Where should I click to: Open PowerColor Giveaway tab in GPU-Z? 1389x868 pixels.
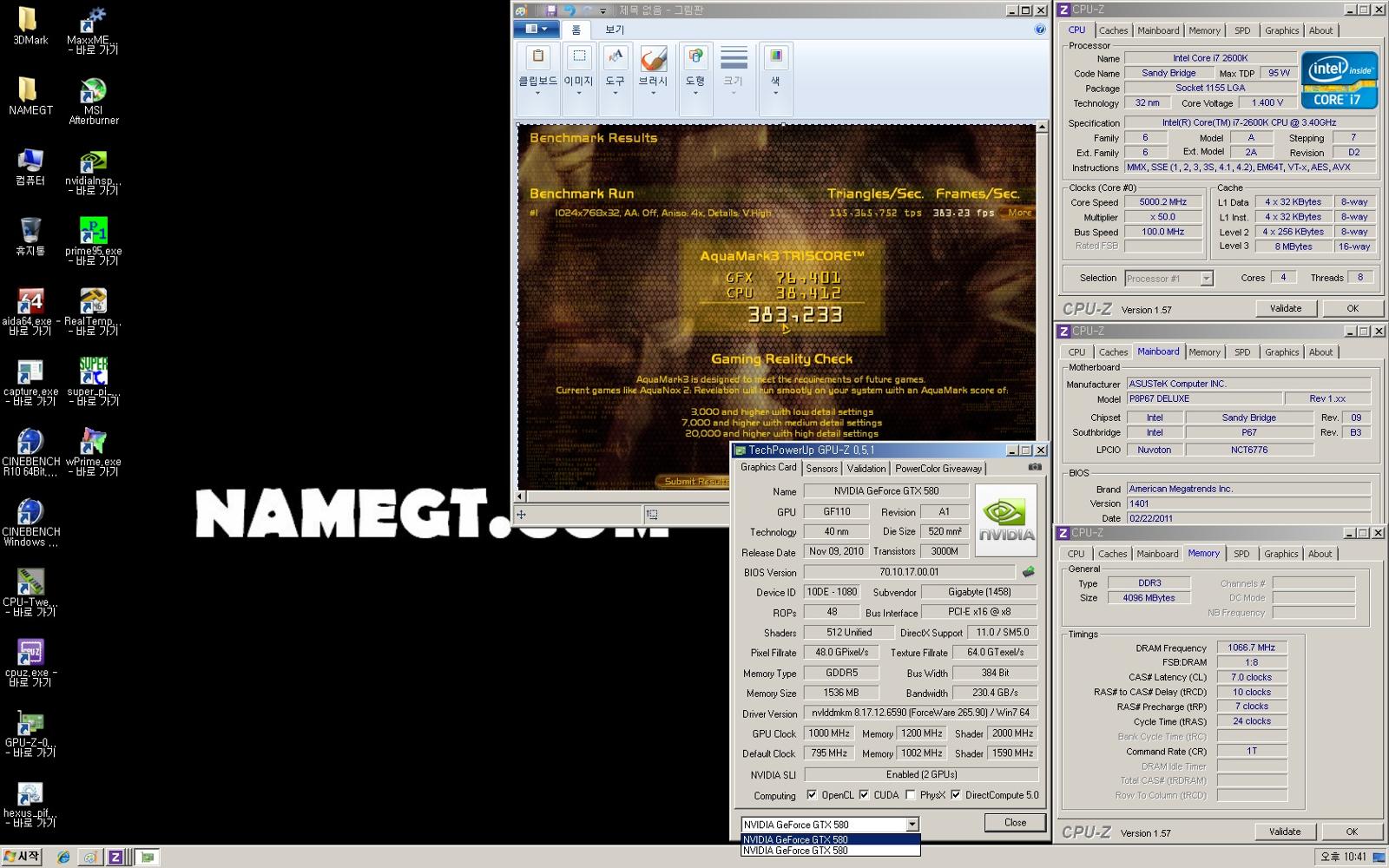[938, 469]
